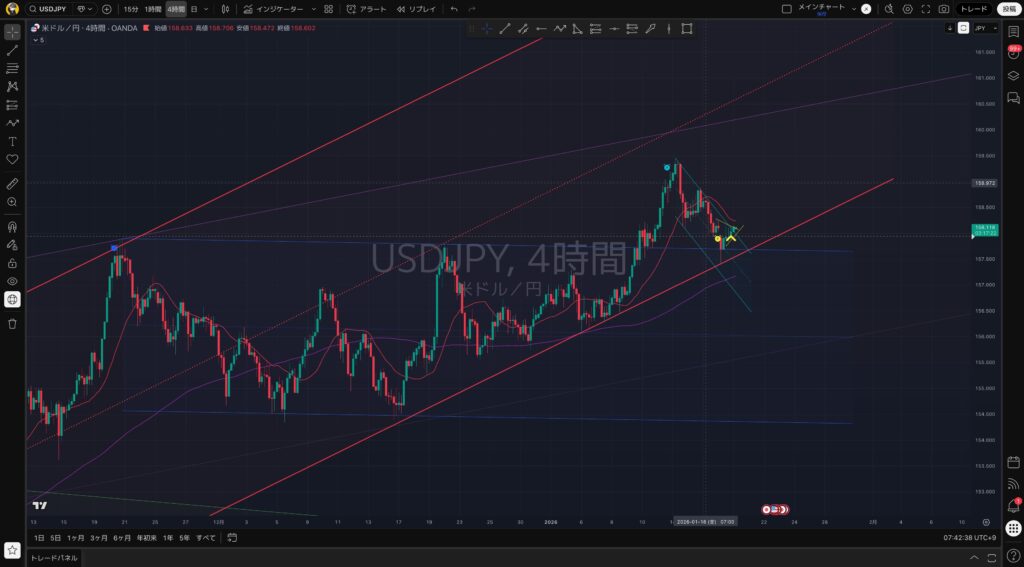The height and width of the screenshot is (567, 1024).
Task: Open the user profile avatar menu
Action: coord(12,9)
